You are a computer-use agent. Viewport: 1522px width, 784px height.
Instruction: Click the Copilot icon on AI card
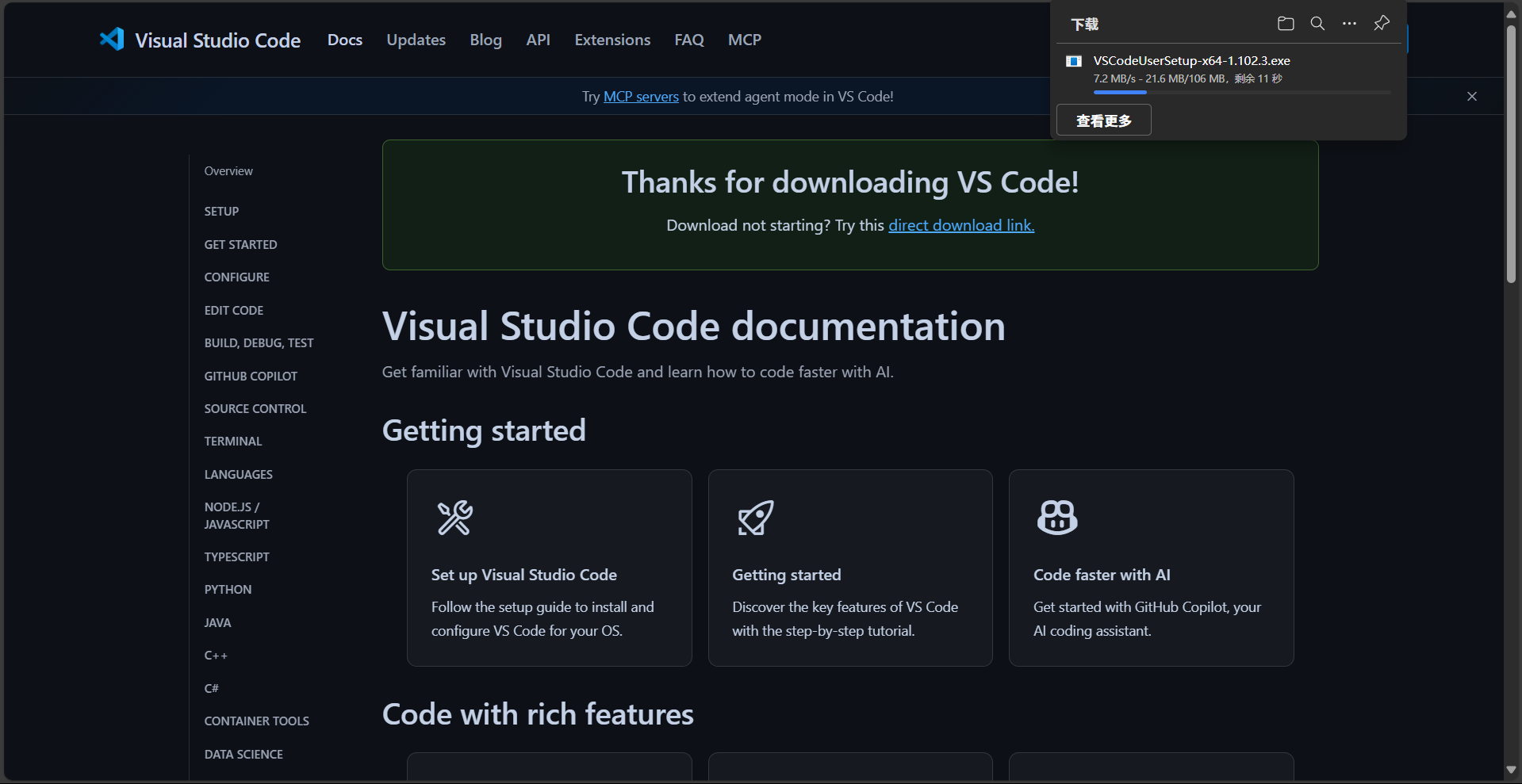click(x=1057, y=518)
